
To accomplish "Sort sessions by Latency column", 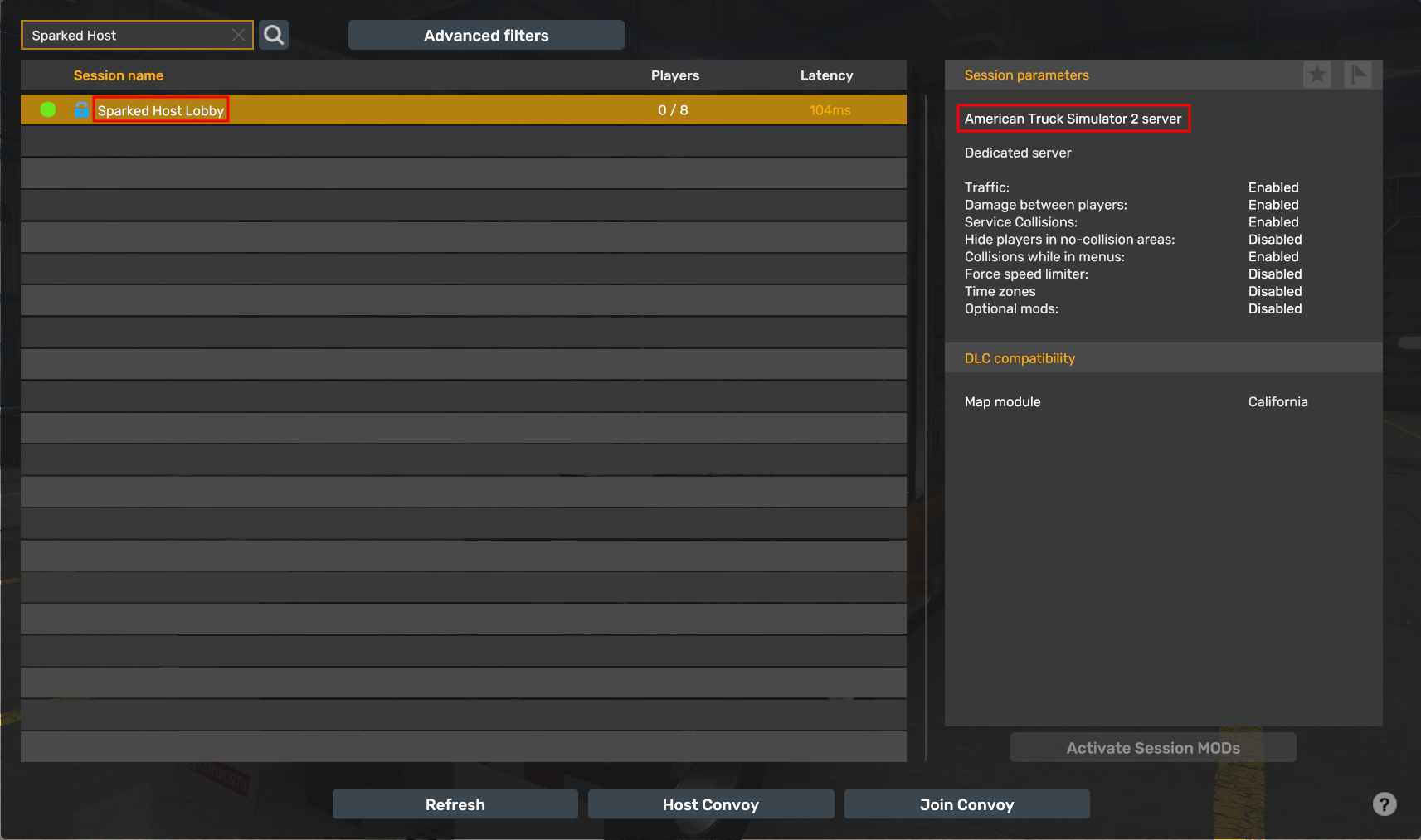I will 826,75.
